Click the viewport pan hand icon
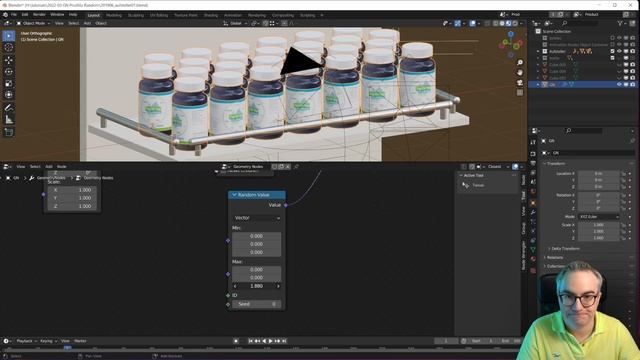 [520, 72]
